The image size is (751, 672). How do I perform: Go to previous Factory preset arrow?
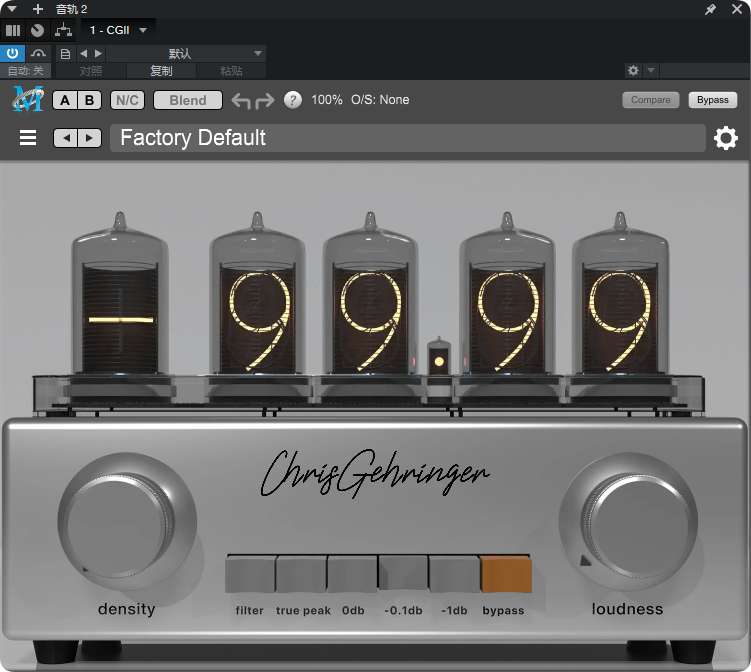tap(66, 138)
